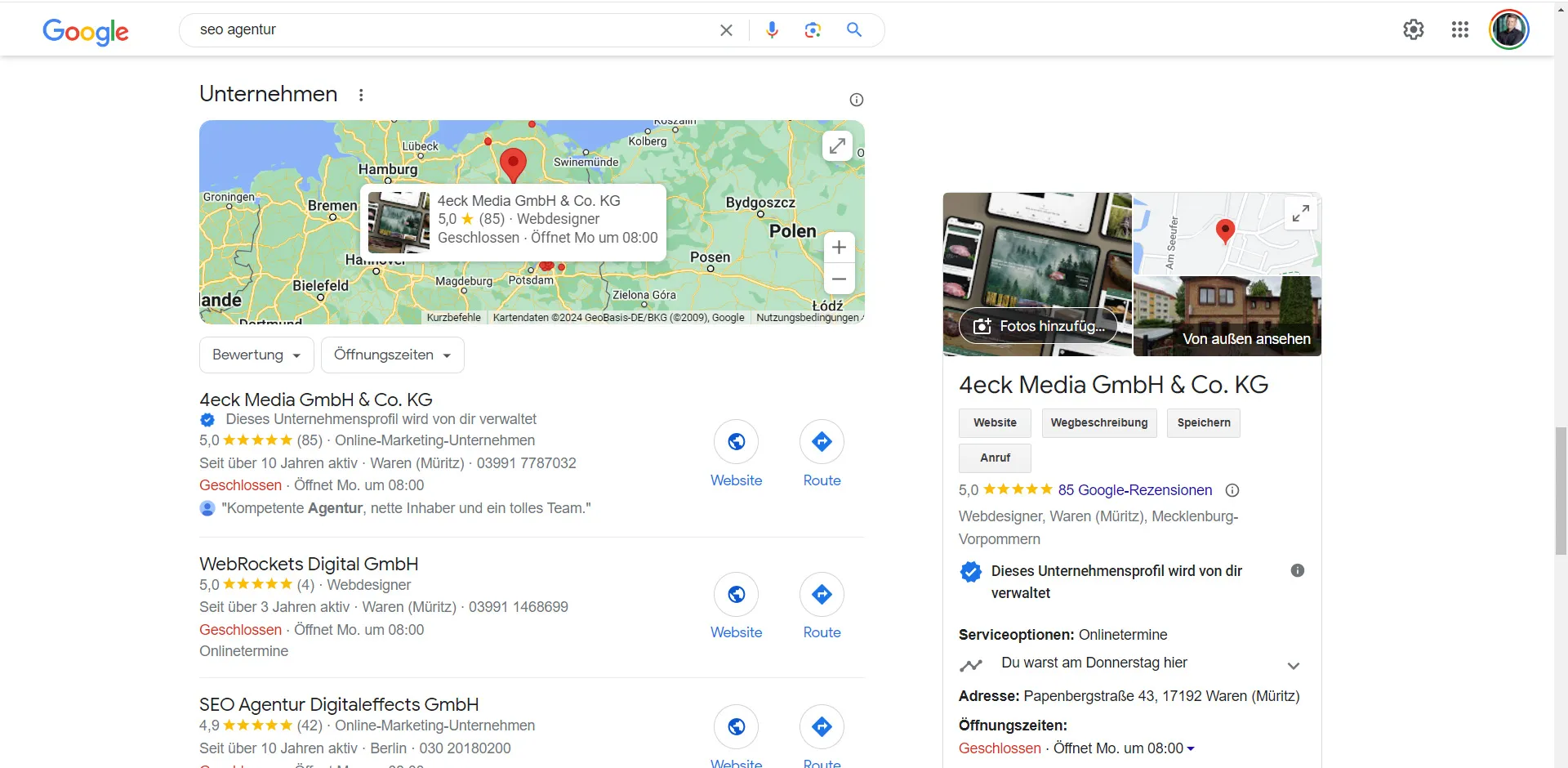This screenshot has width=1568, height=768.
Task: Open Unternehmen three-dot options menu
Action: tap(361, 95)
